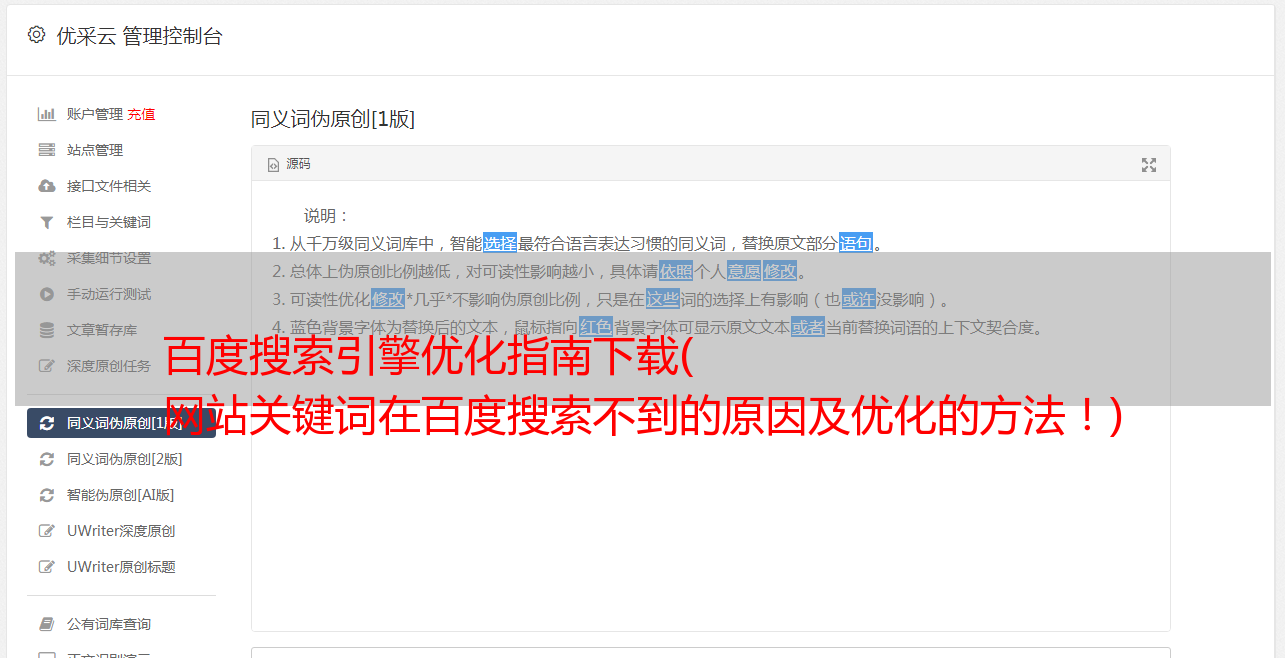Click the 站点管理 server icon
The height and width of the screenshot is (658, 1285).
pyautogui.click(x=46, y=150)
